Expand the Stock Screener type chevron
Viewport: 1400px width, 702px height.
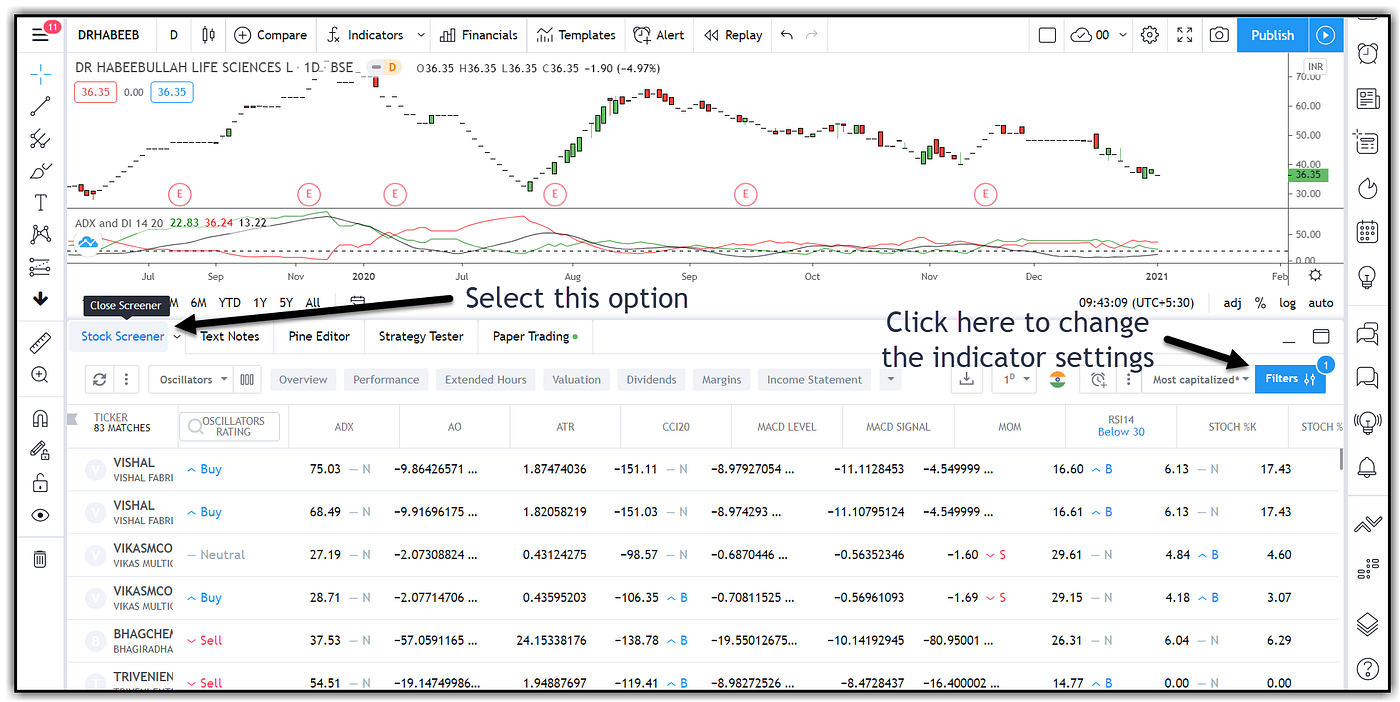point(177,336)
